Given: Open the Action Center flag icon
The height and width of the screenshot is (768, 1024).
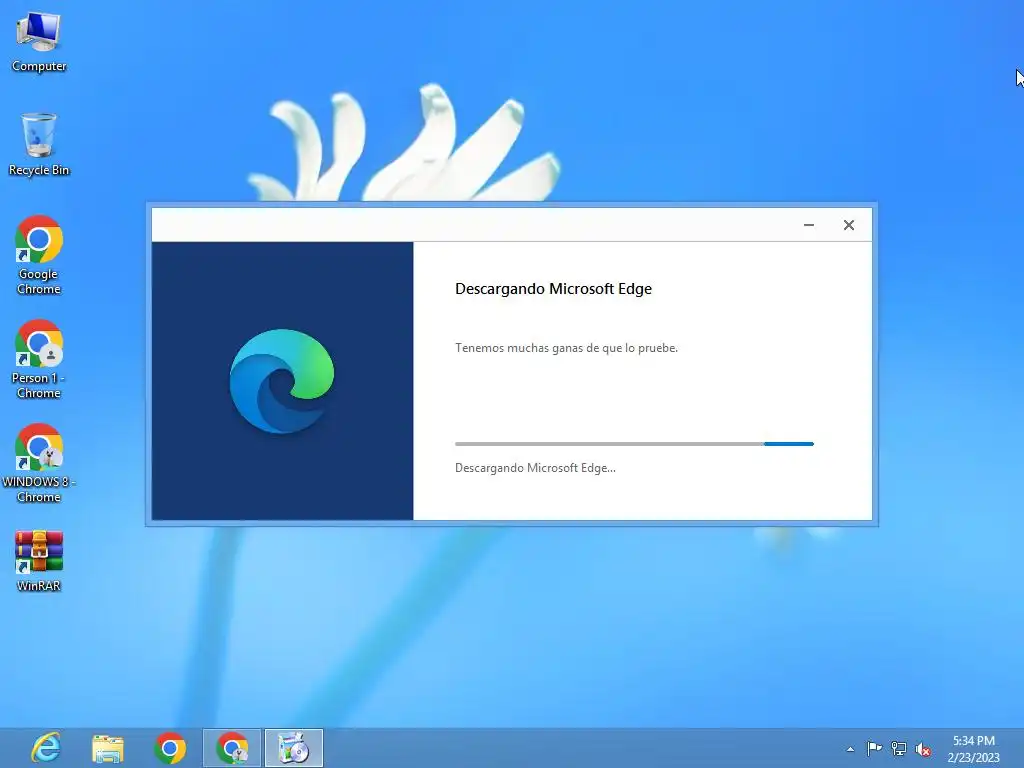Looking at the screenshot, I should [x=874, y=749].
